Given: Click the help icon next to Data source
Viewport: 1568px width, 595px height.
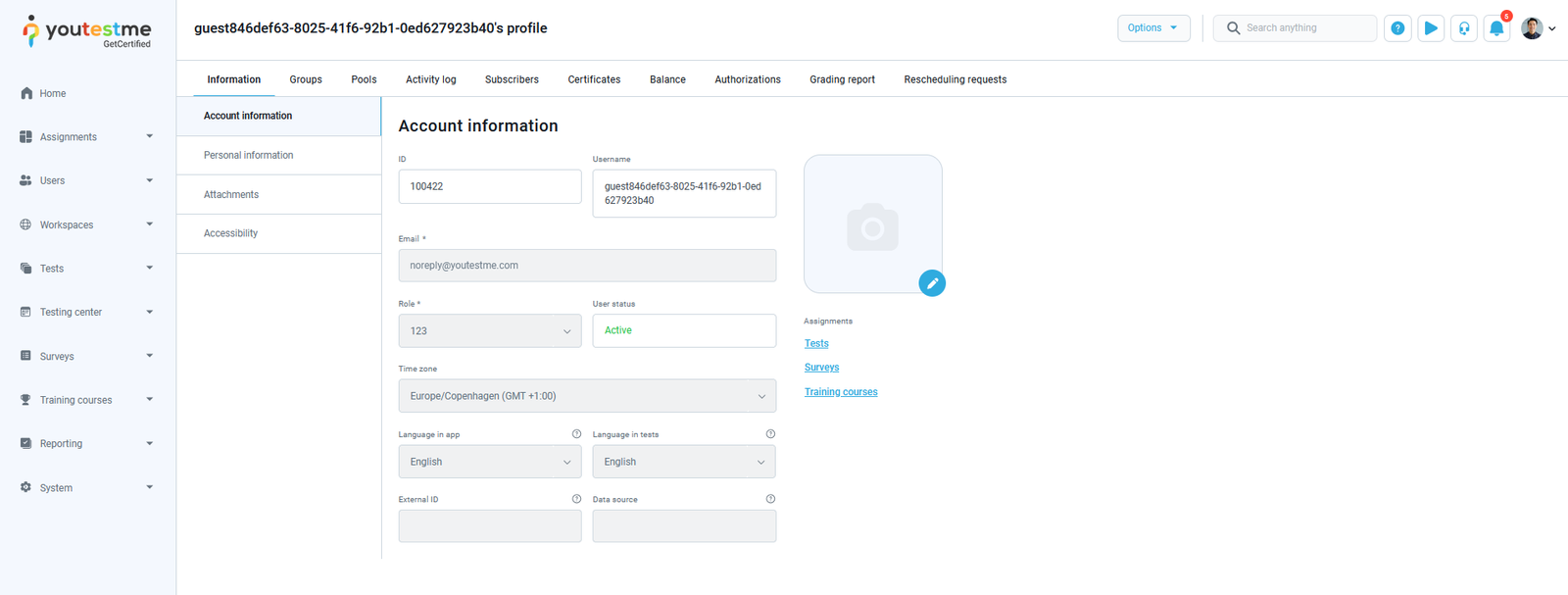Looking at the screenshot, I should click(x=770, y=499).
